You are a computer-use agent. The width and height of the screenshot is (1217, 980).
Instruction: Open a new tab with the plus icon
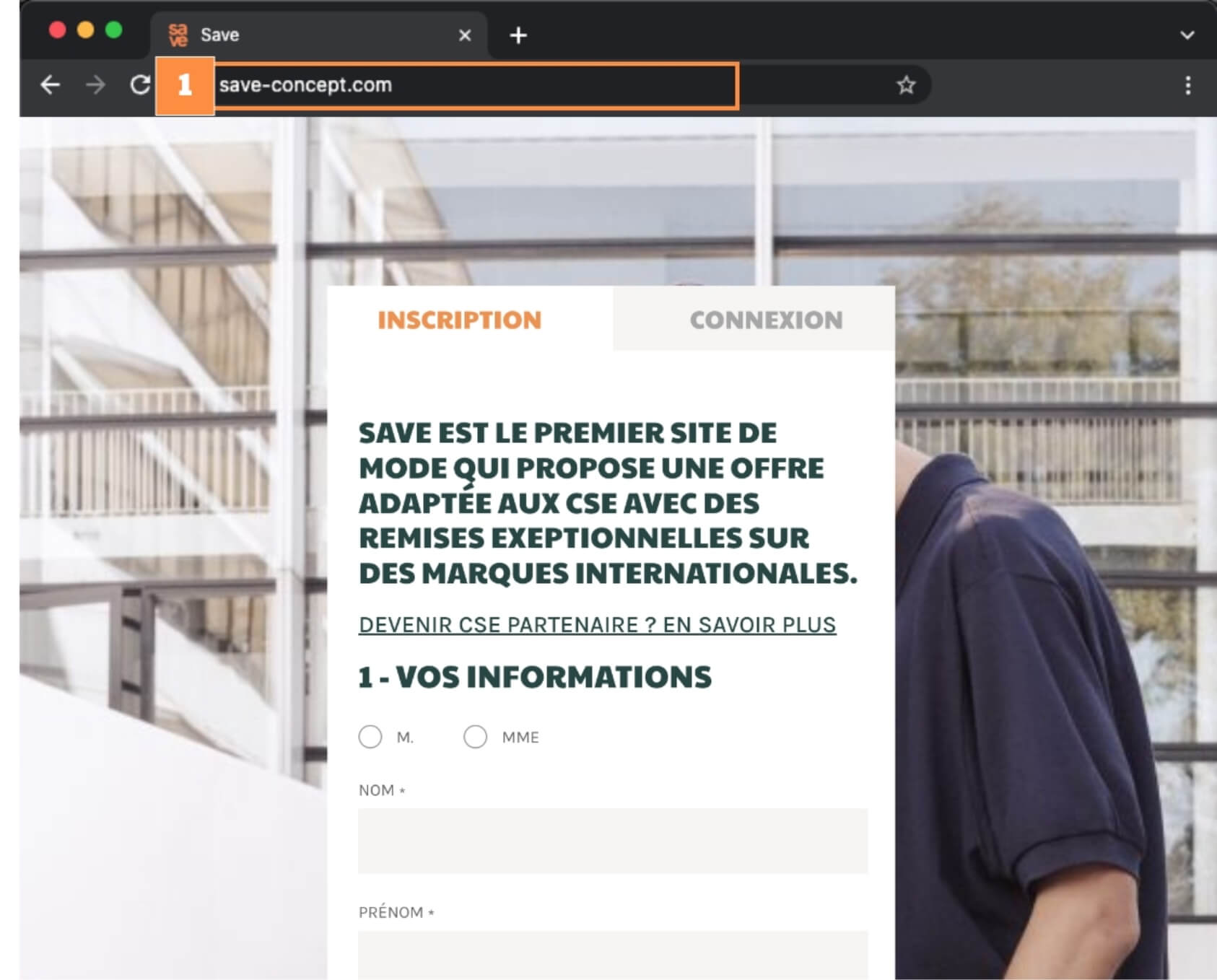tap(518, 35)
